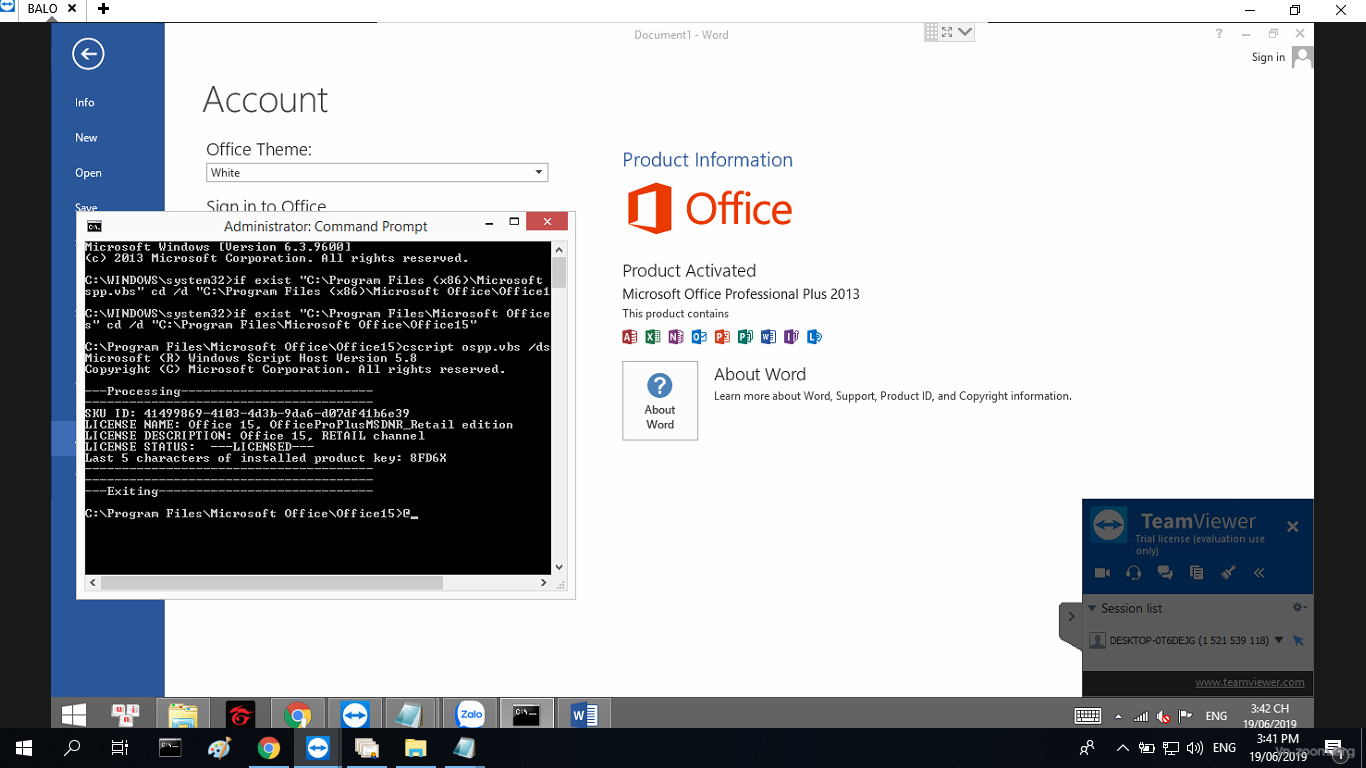This screenshot has height=768, width=1366.
Task: Click Sign in at Word top right
Action: (1268, 58)
